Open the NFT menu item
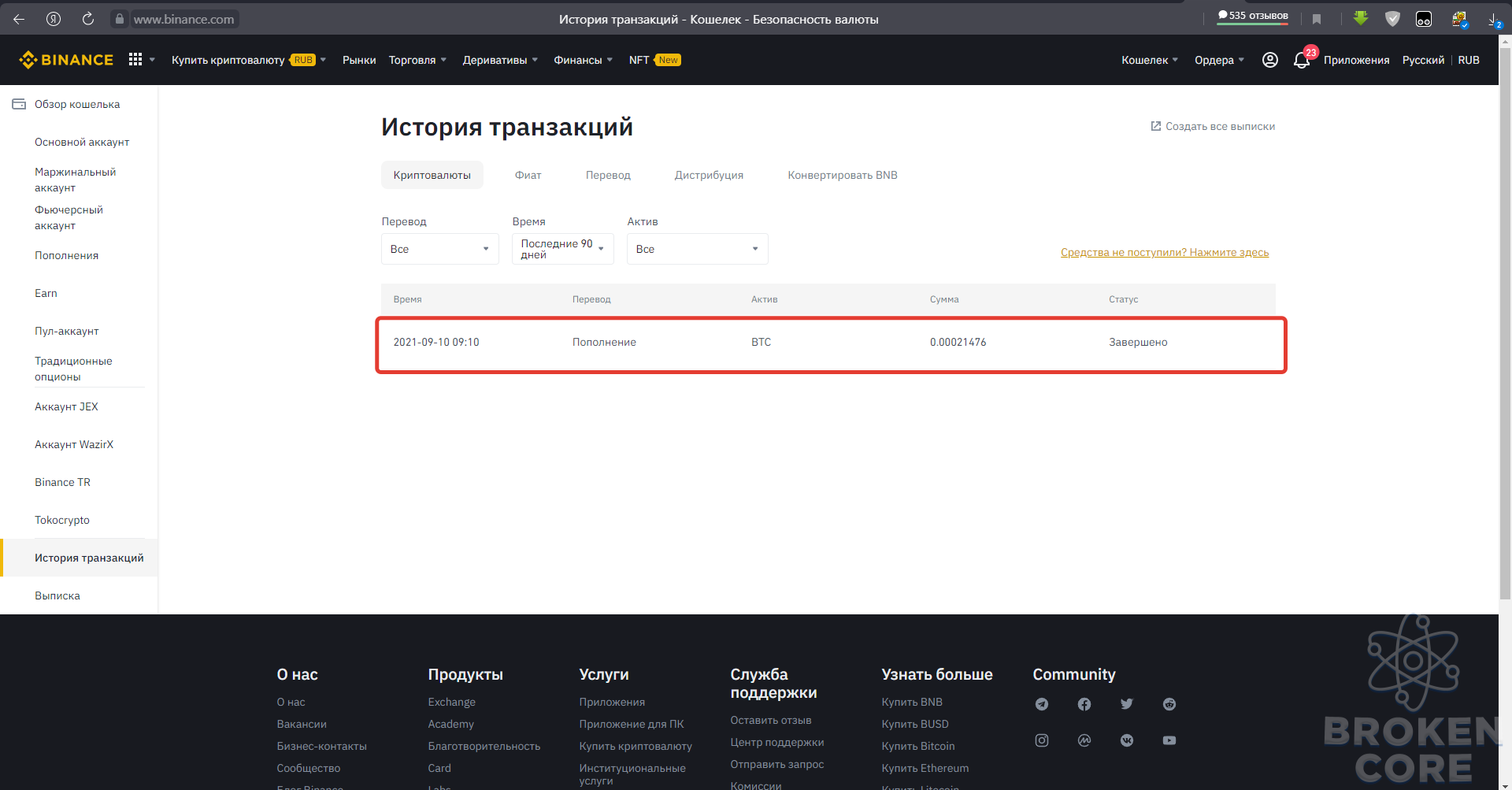Viewport: 1512px width, 790px height. coord(654,60)
